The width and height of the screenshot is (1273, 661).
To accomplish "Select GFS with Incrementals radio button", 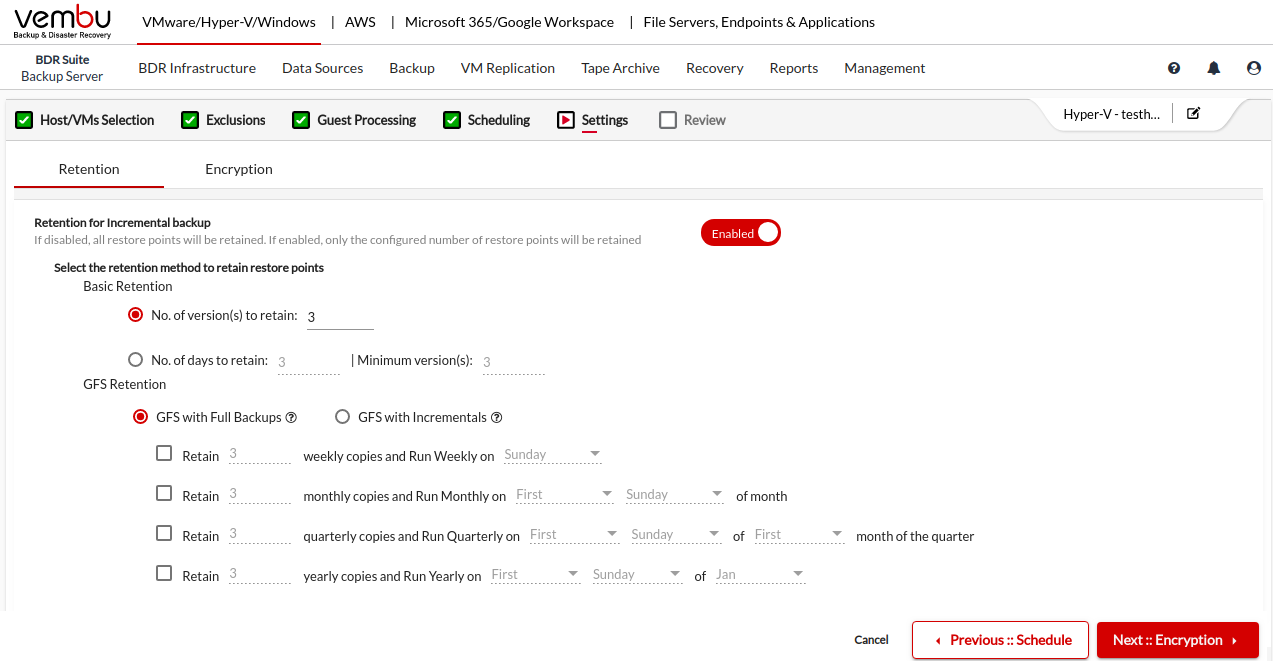I will pyautogui.click(x=342, y=417).
